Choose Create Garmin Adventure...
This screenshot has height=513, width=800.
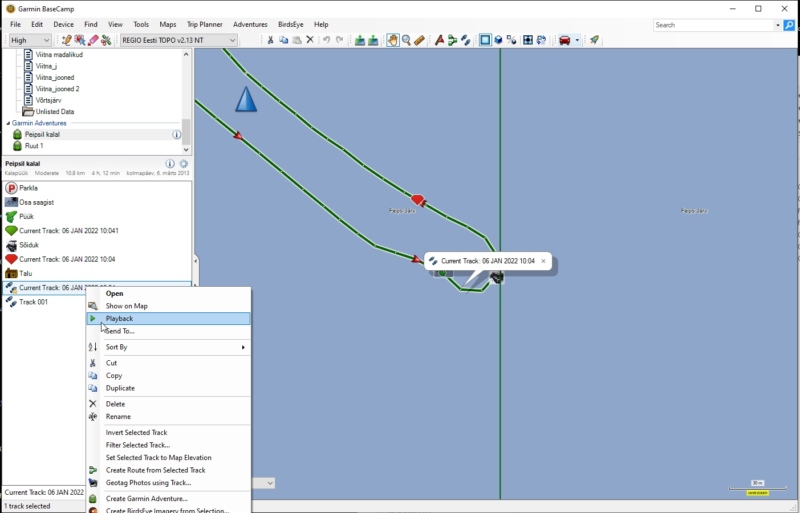click(x=168, y=499)
